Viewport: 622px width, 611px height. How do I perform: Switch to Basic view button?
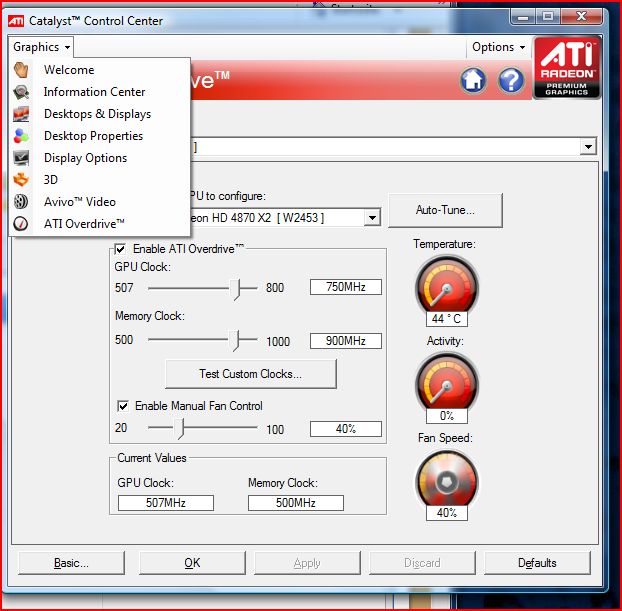click(x=71, y=563)
